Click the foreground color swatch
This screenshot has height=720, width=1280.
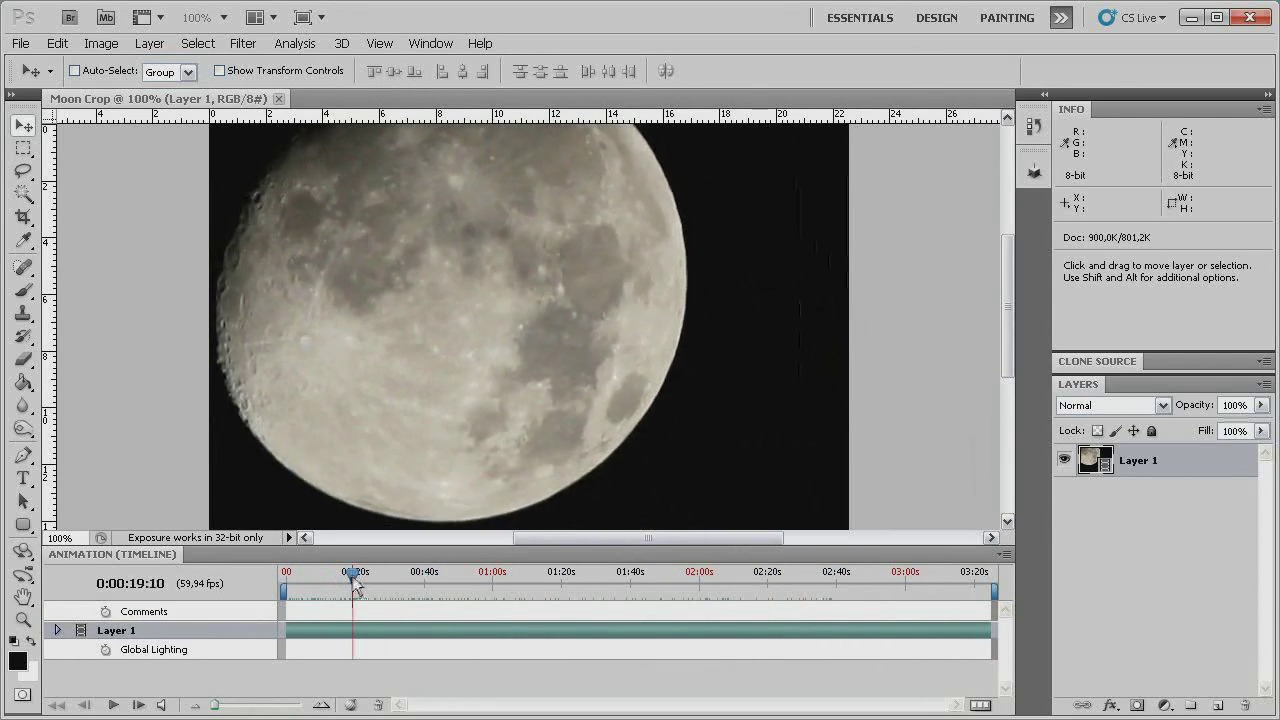point(18,661)
